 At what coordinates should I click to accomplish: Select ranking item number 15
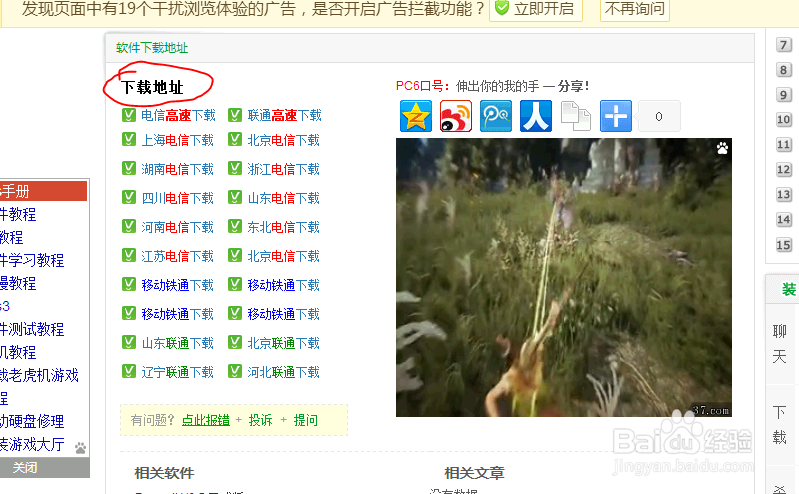point(784,245)
